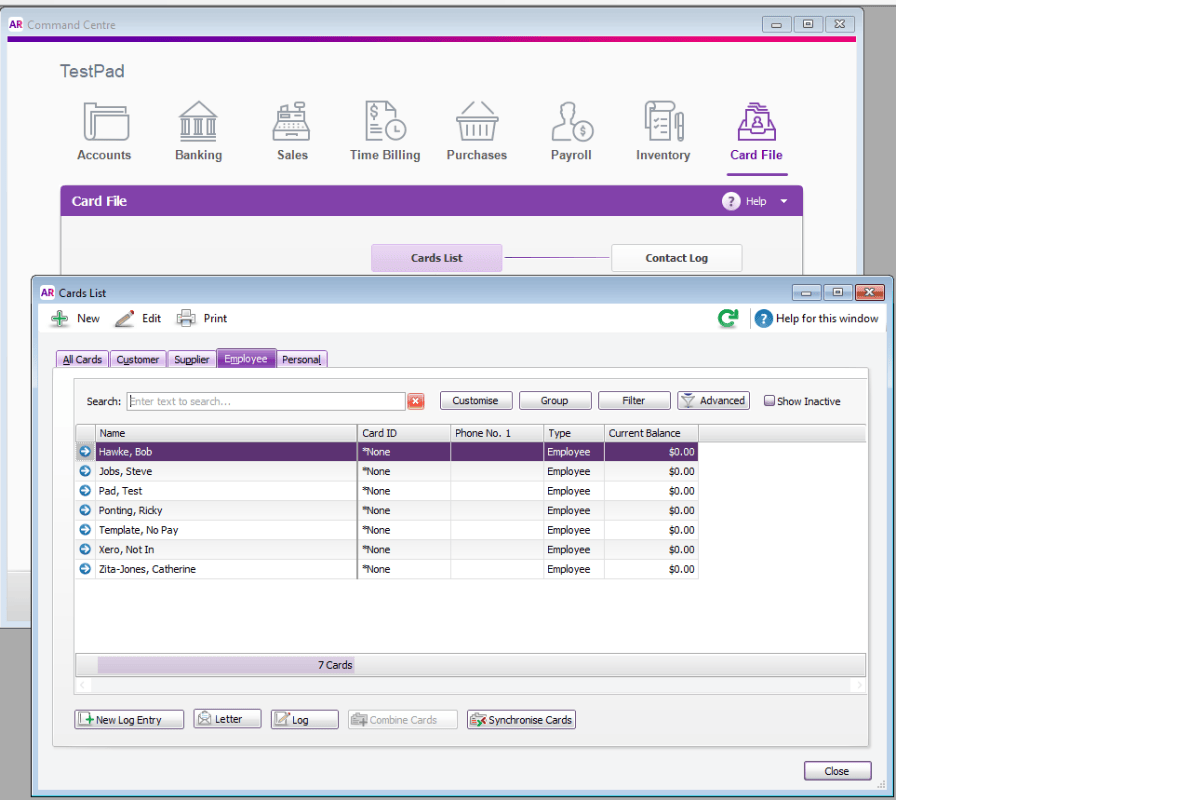Select the Card File icon
Image resolution: width=1200 pixels, height=800 pixels.
tap(756, 130)
